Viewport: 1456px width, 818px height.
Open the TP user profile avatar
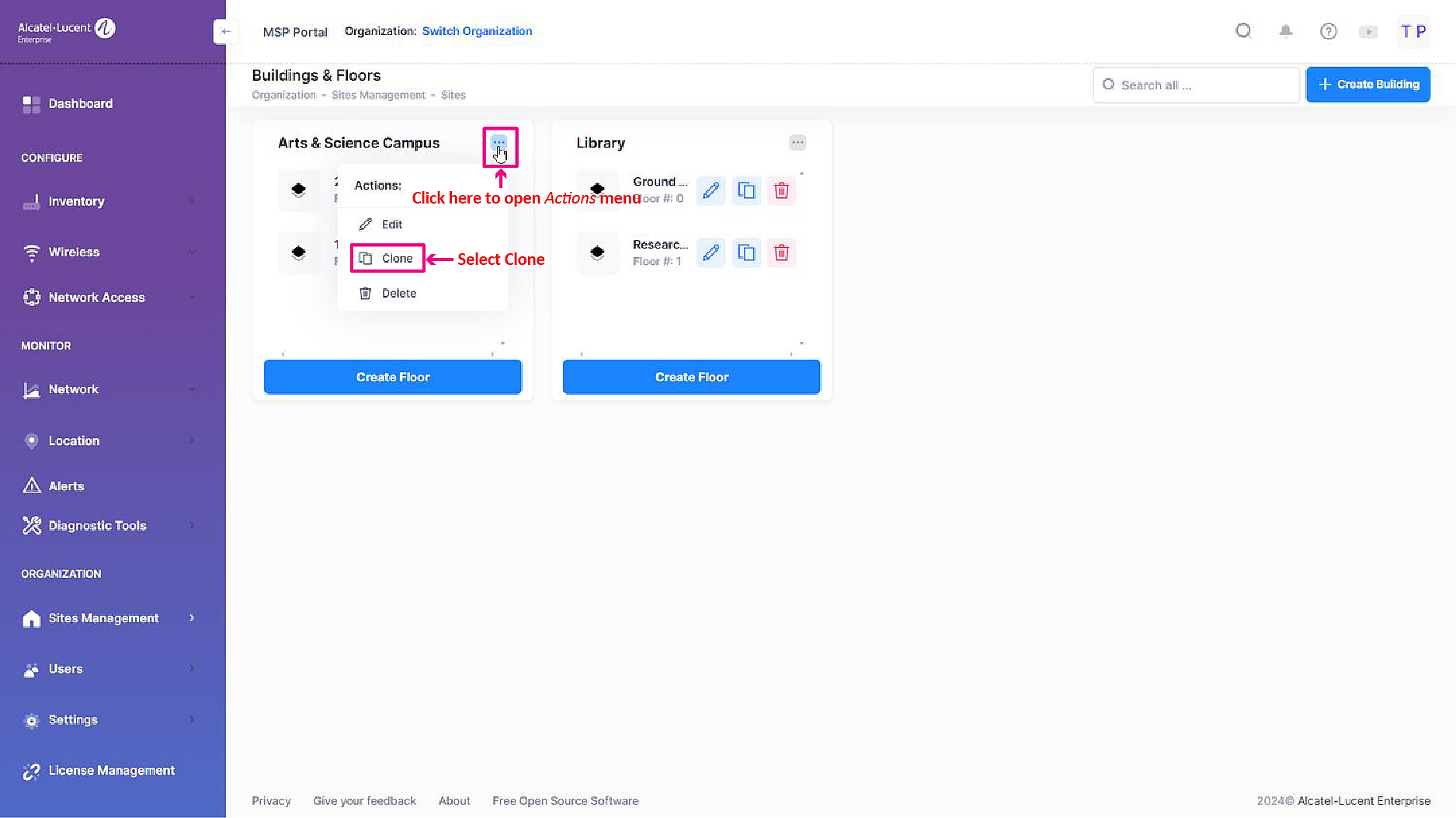click(x=1413, y=32)
